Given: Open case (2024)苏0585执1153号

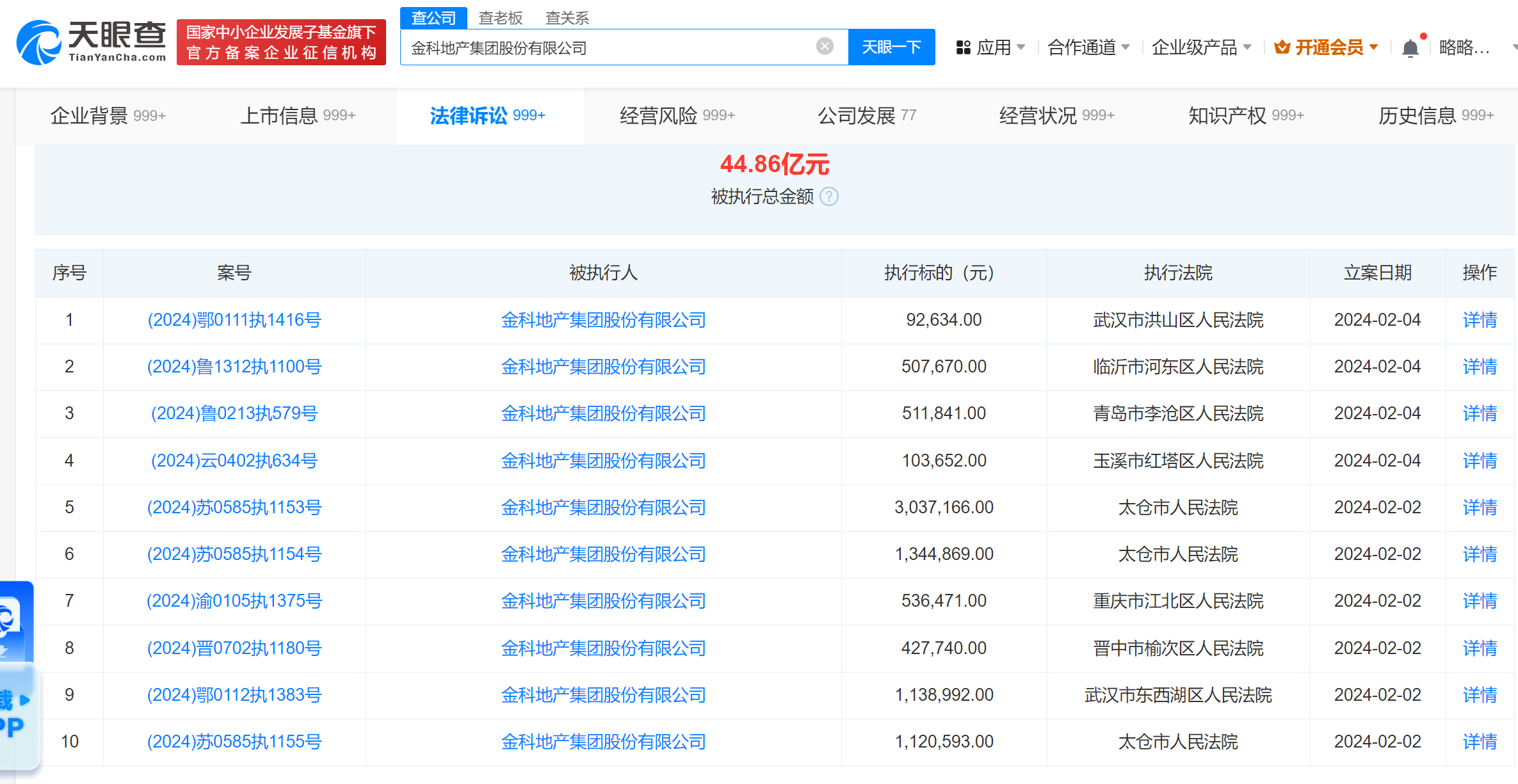Looking at the screenshot, I should point(234,508).
